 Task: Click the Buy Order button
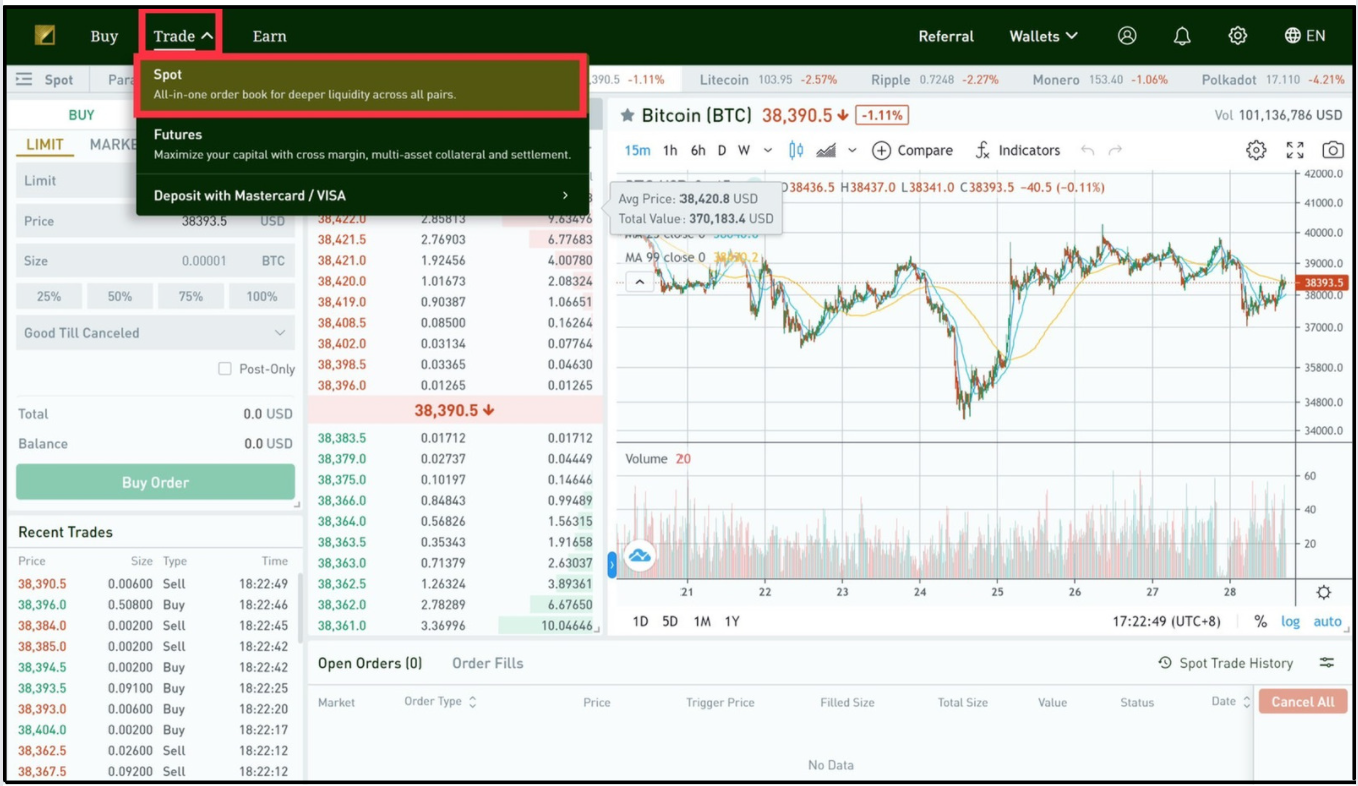tap(155, 482)
